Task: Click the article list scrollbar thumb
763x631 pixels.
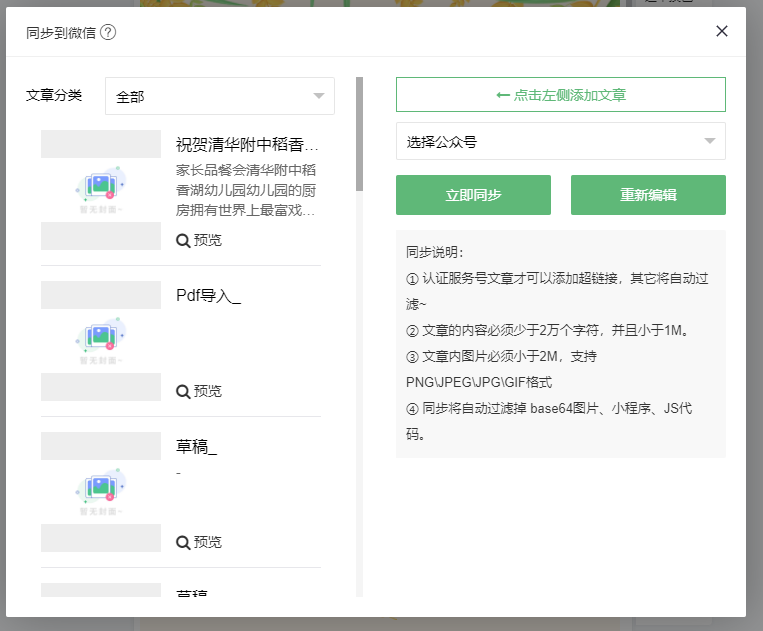Action: coord(360,134)
